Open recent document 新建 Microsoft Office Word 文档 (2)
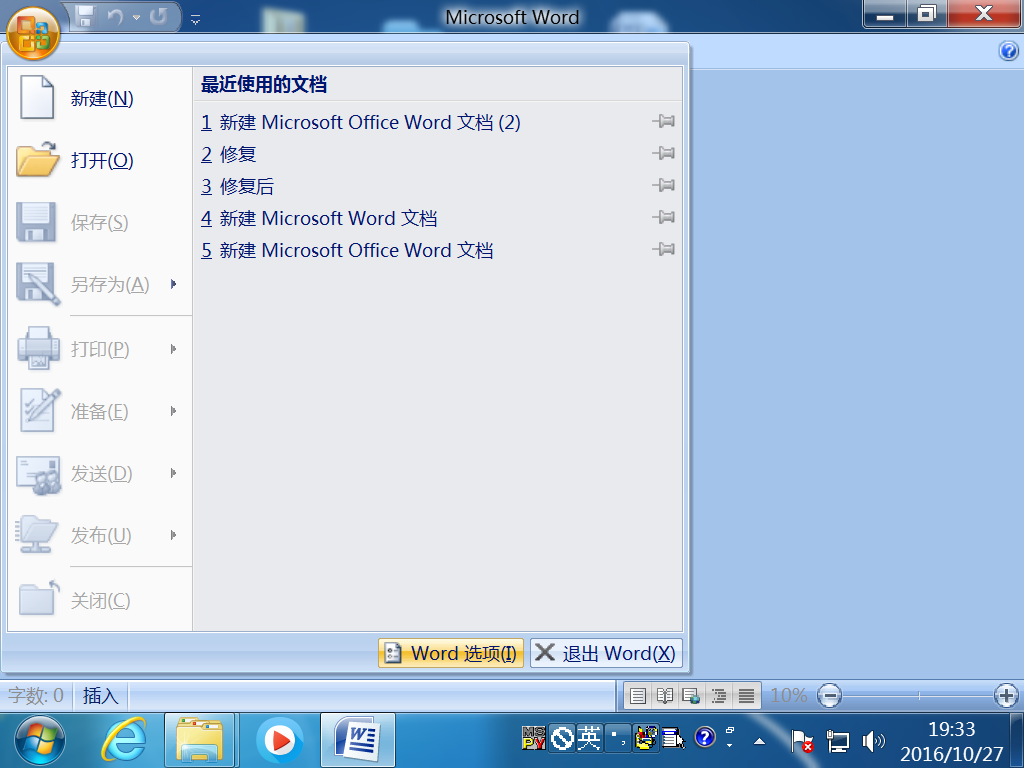Screen dimensions: 1024x768 click(x=360, y=122)
